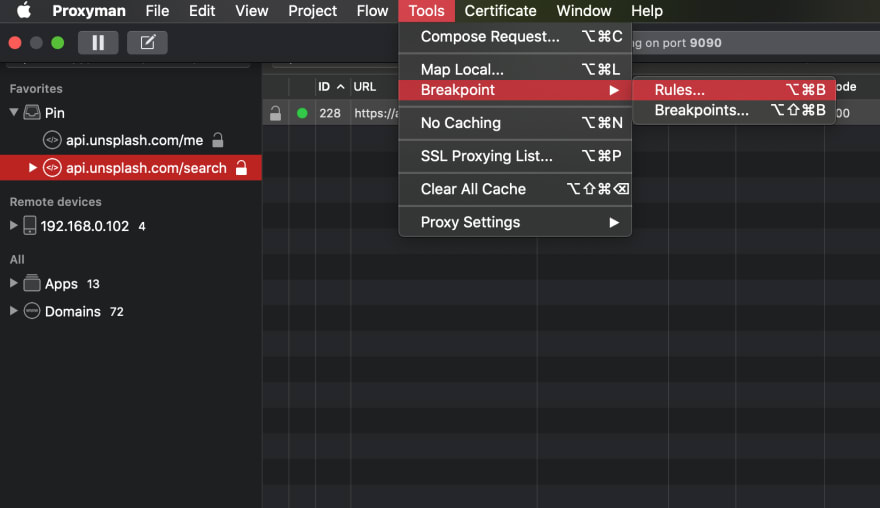Click the api.unsplash.com/search code icon
Image resolution: width=880 pixels, height=508 pixels.
pos(52,168)
